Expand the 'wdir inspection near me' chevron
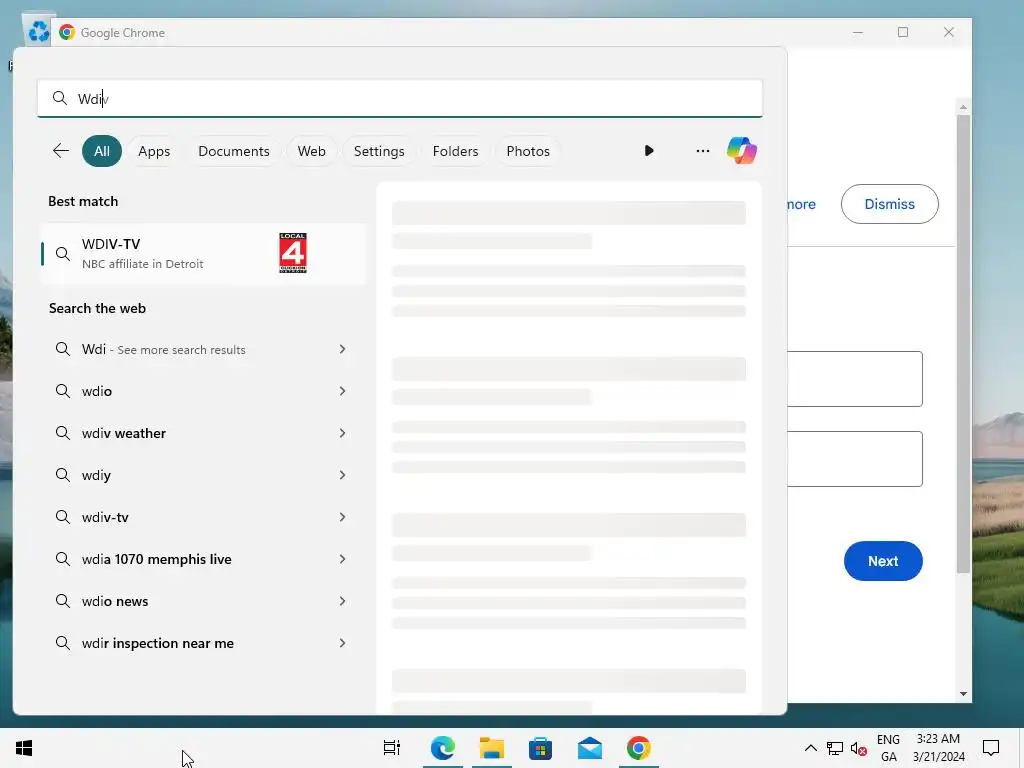 pos(342,643)
